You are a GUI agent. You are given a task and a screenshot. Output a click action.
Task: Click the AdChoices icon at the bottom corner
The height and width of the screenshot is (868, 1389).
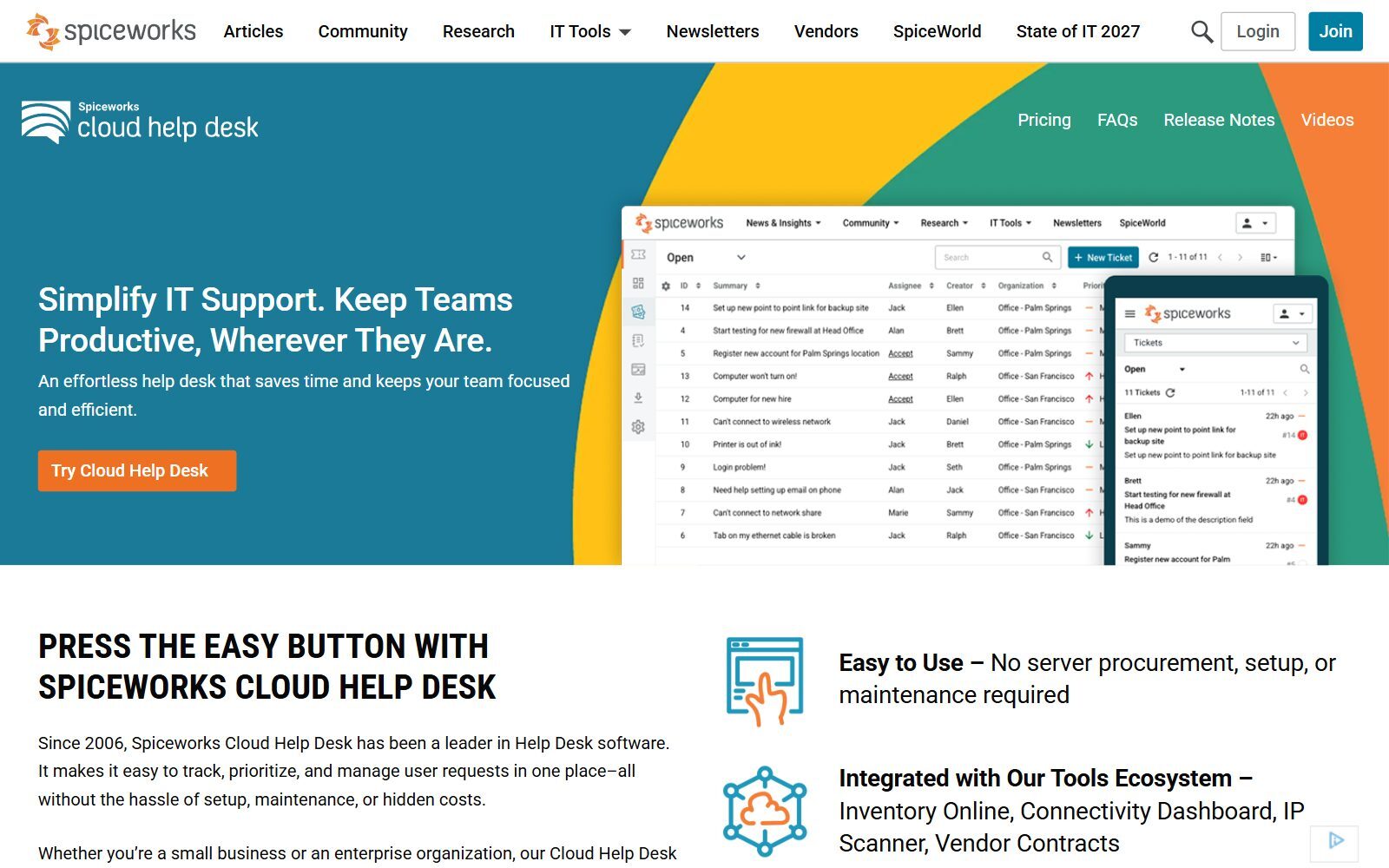tap(1335, 840)
